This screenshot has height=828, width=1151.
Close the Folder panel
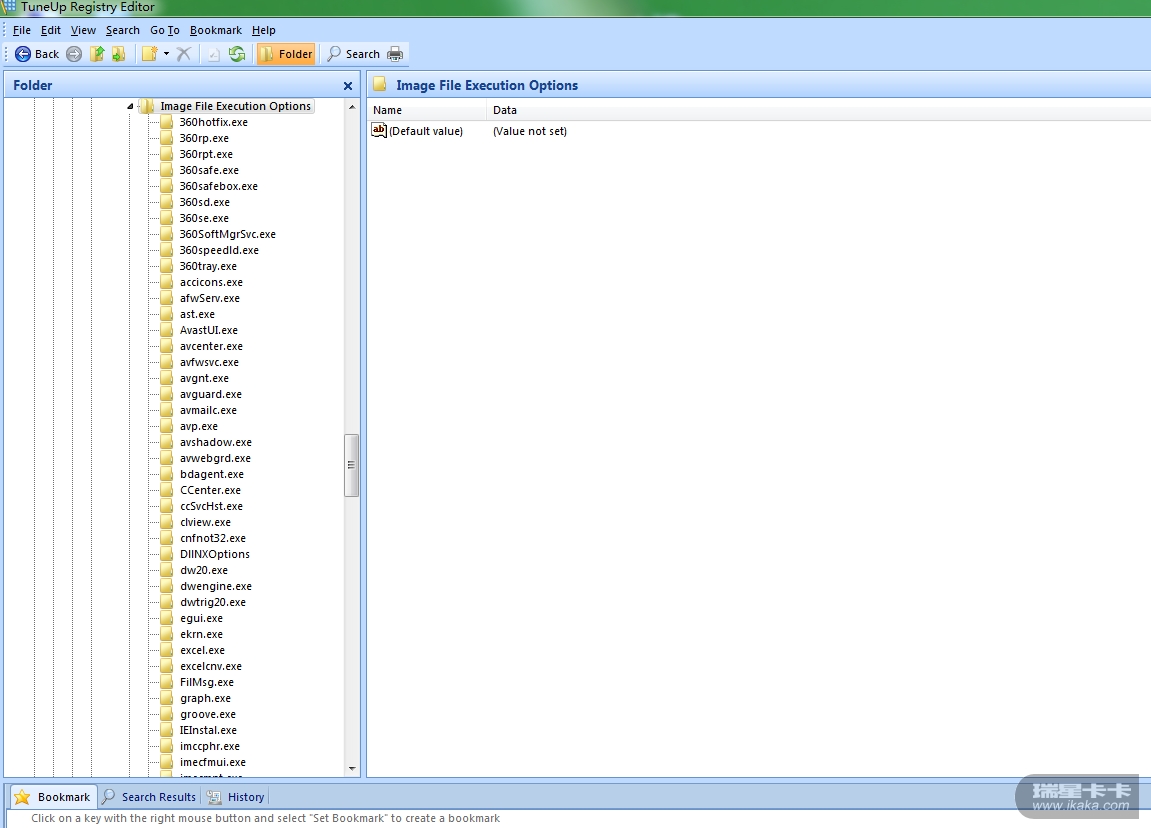tap(348, 86)
